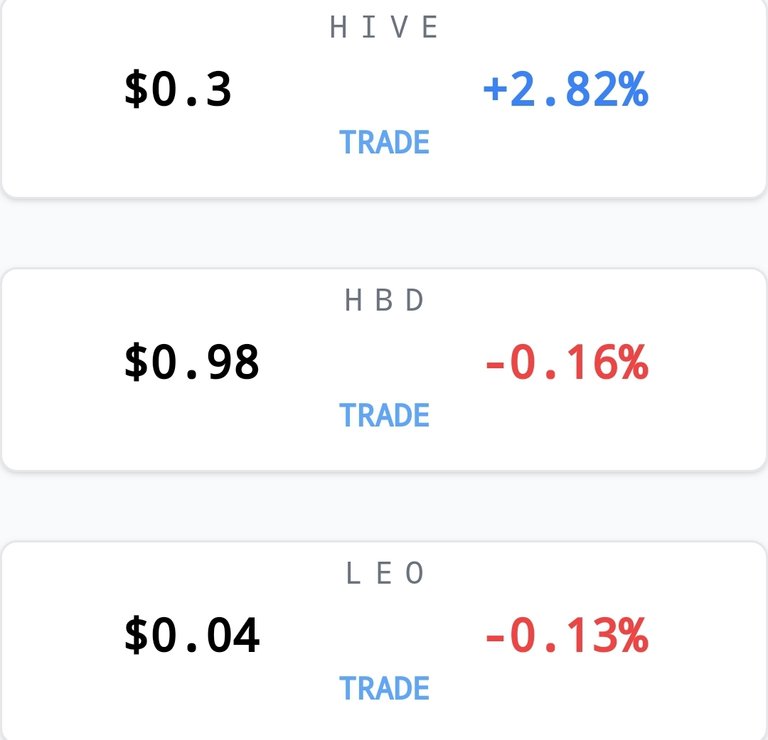
Task: Click the HBD -0.16% change value
Action: (567, 362)
